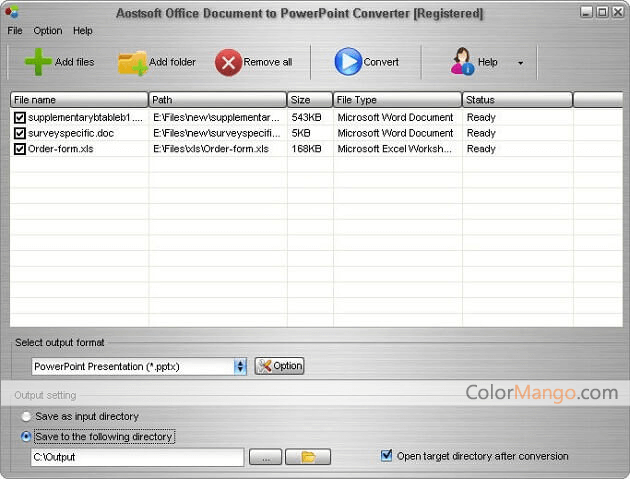The height and width of the screenshot is (479, 630).
Task: Select the Order-form.xls file name
Action: click(x=61, y=149)
